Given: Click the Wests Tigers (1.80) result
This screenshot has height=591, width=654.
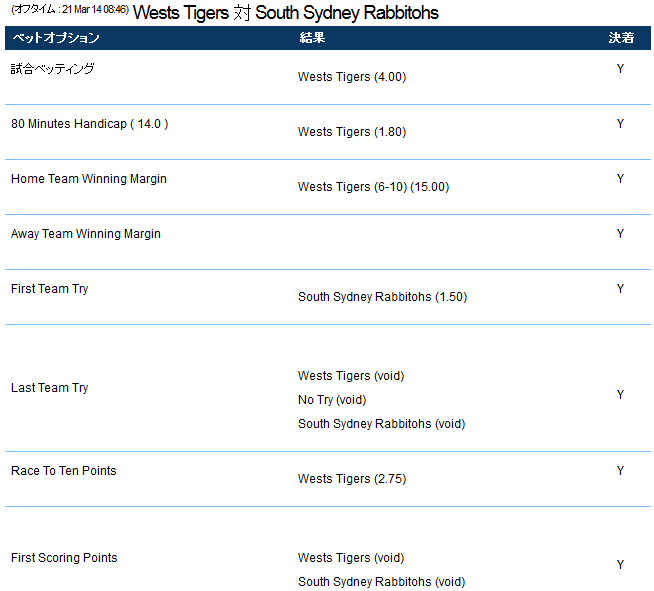Looking at the screenshot, I should pyautogui.click(x=351, y=132).
